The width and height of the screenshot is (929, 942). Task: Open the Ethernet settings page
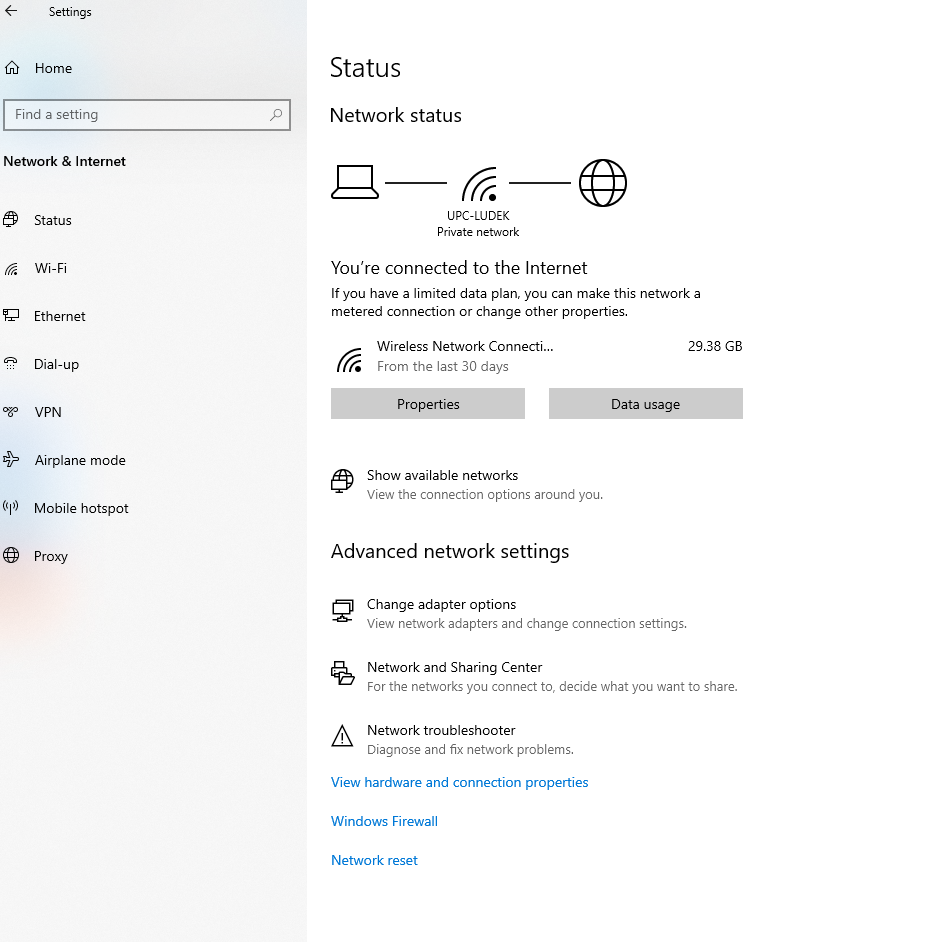point(59,316)
